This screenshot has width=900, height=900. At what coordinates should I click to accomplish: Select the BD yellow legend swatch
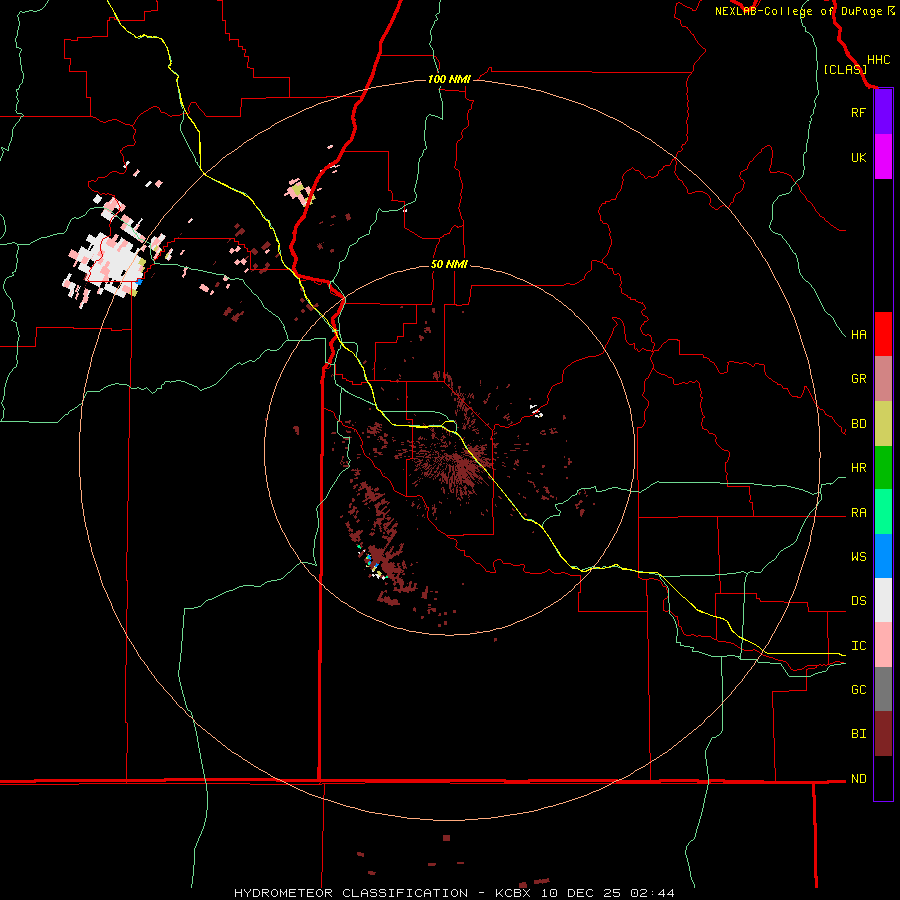tap(883, 424)
